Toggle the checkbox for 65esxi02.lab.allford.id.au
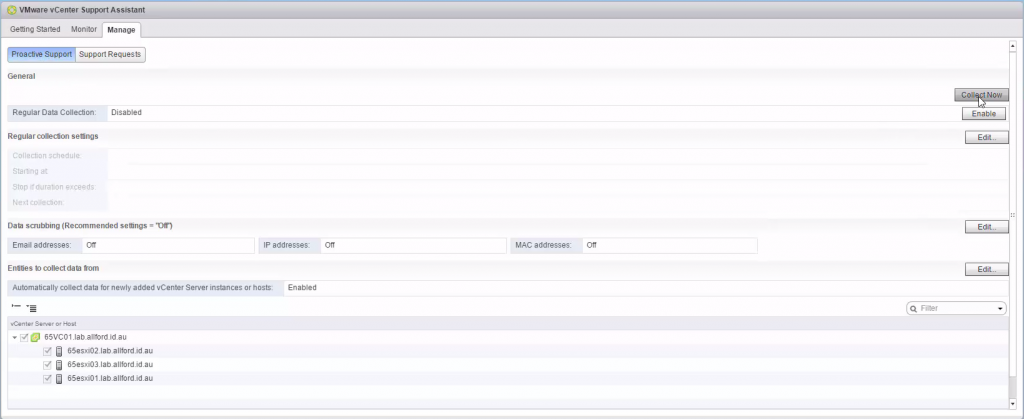Viewport: 1024px width, 419px height. pos(47,351)
